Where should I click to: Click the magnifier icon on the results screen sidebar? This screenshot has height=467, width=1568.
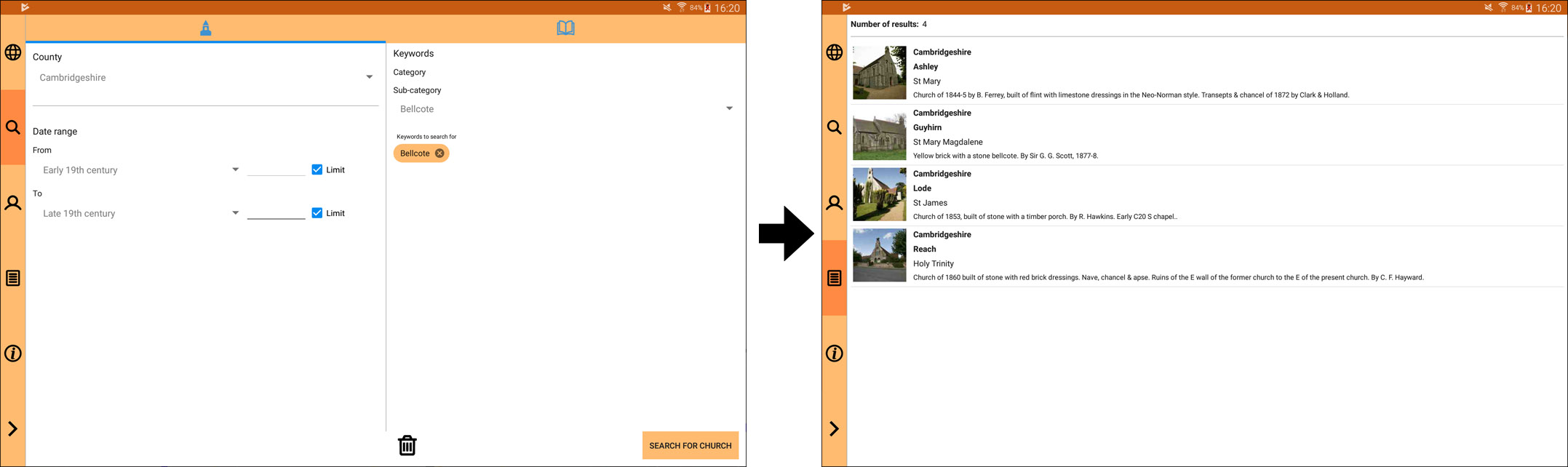pos(835,128)
